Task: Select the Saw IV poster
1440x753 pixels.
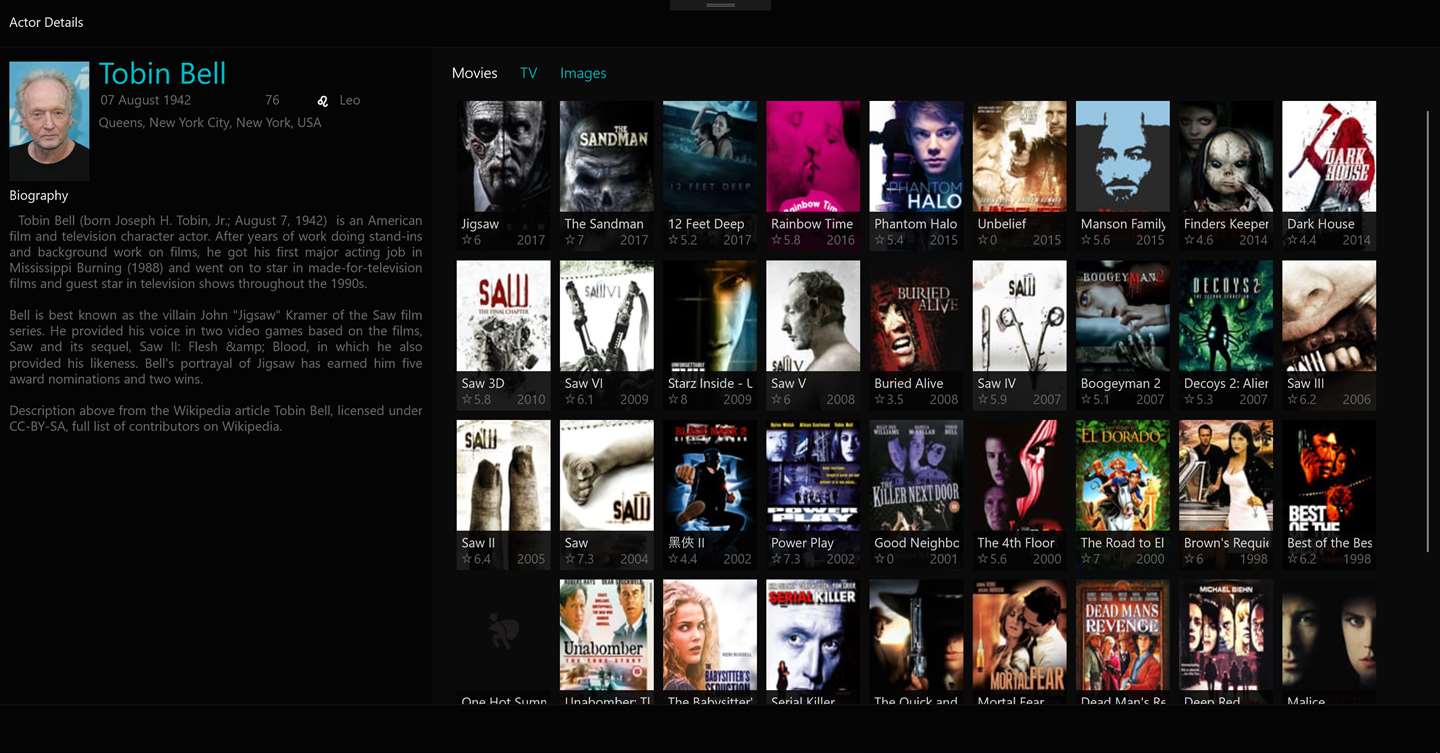Action: point(1019,316)
